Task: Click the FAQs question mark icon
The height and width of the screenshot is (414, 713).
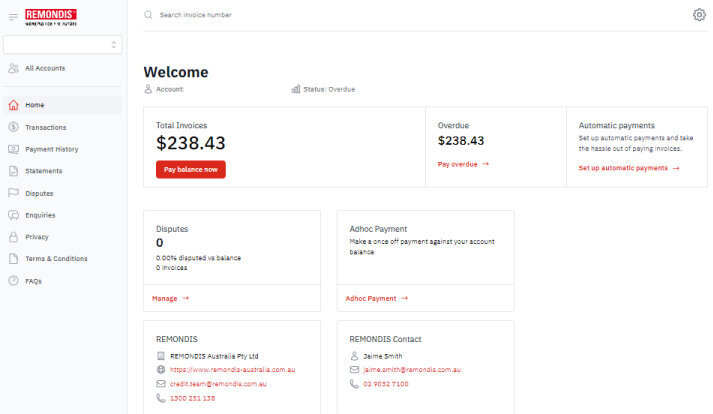Action: [x=14, y=281]
